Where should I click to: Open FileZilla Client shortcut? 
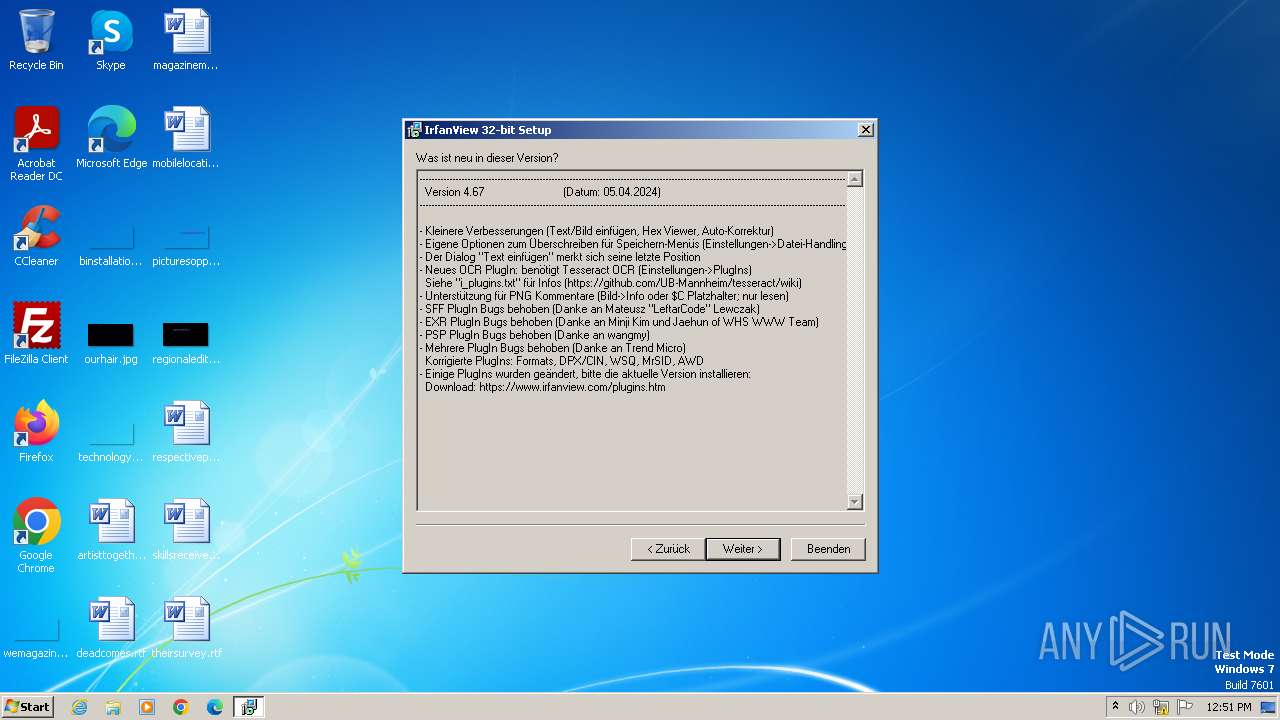pos(36,333)
